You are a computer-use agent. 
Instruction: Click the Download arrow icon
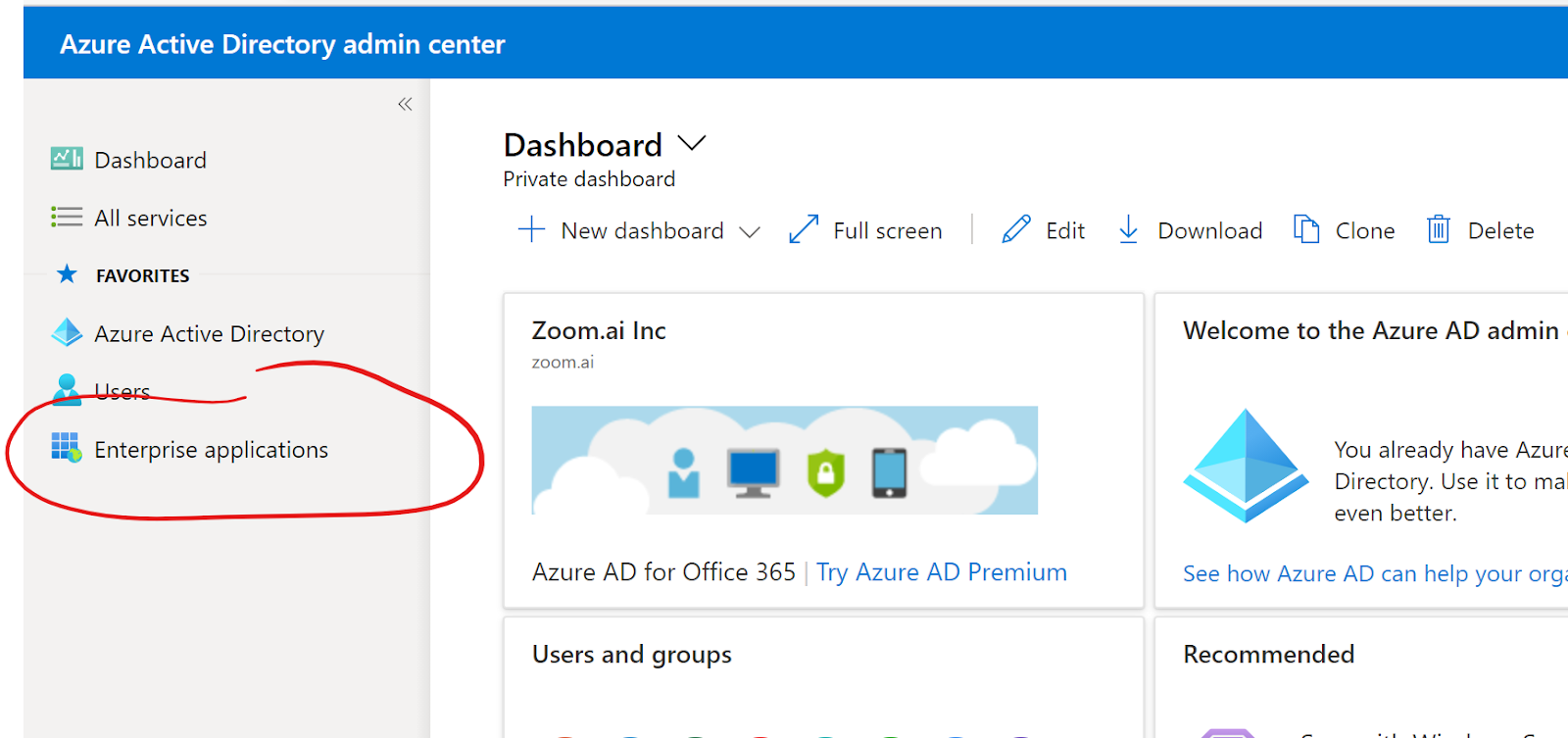click(1128, 229)
